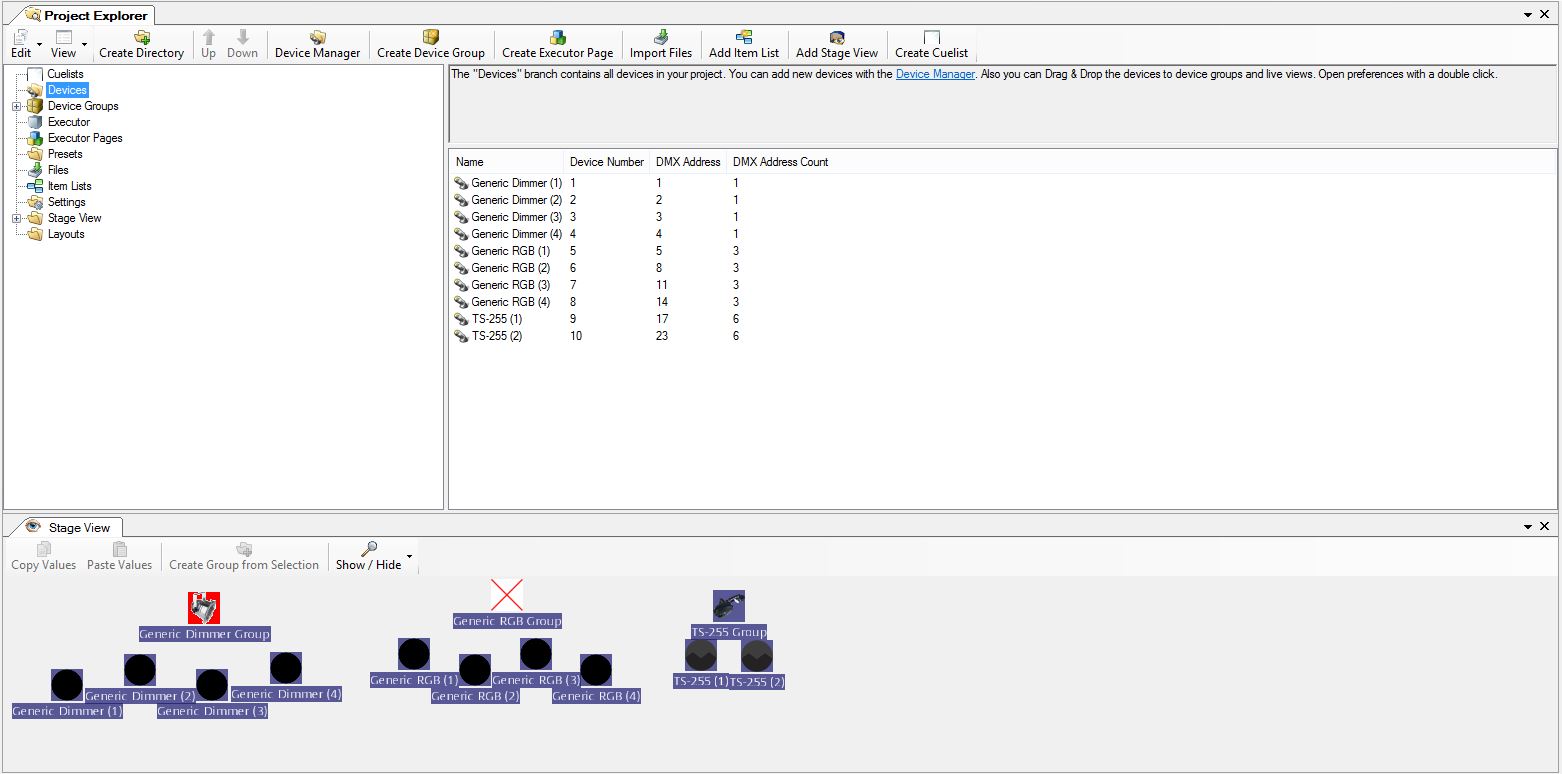Select the TS-255 Group icon on stage

coord(728,605)
